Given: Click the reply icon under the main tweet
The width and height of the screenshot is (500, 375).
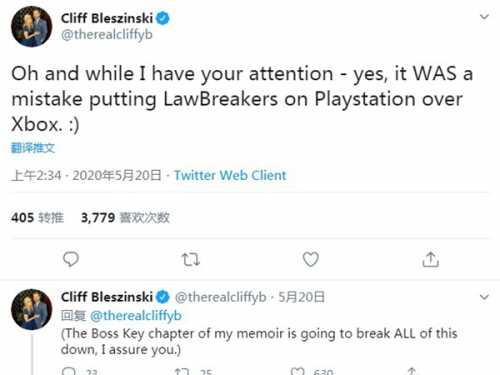Looking at the screenshot, I should (x=71, y=259).
